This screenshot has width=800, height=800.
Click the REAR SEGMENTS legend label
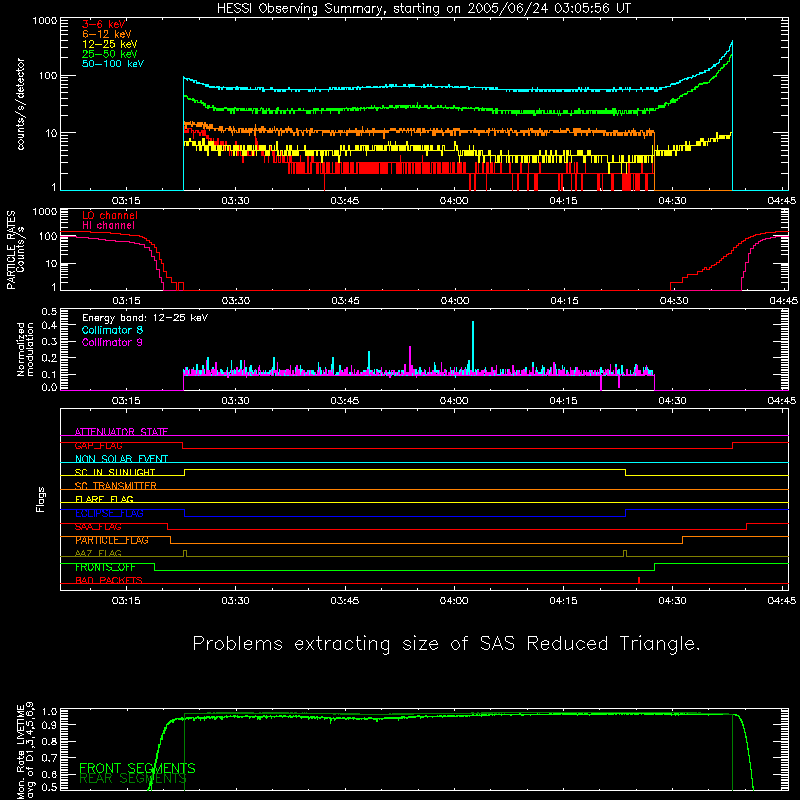coord(133,779)
